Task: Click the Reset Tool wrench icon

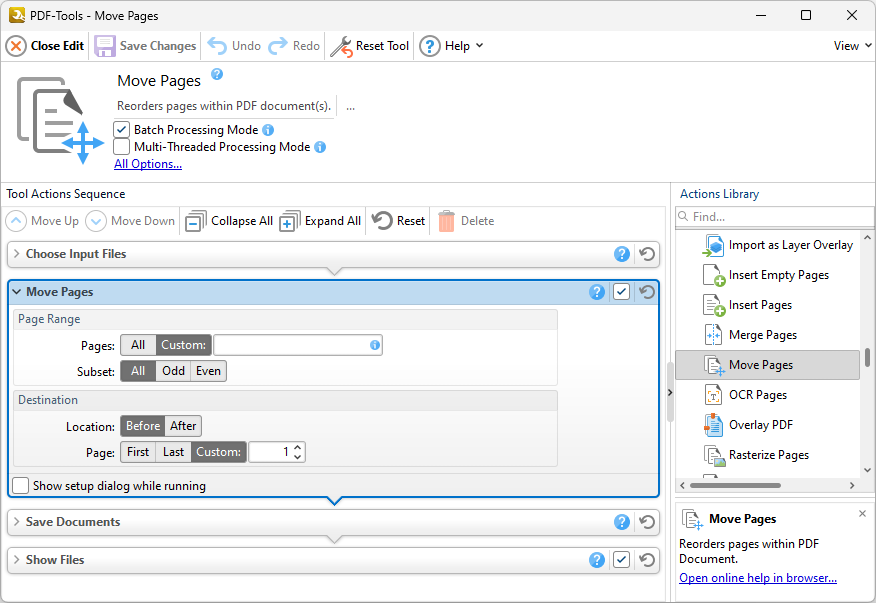Action: pos(341,46)
